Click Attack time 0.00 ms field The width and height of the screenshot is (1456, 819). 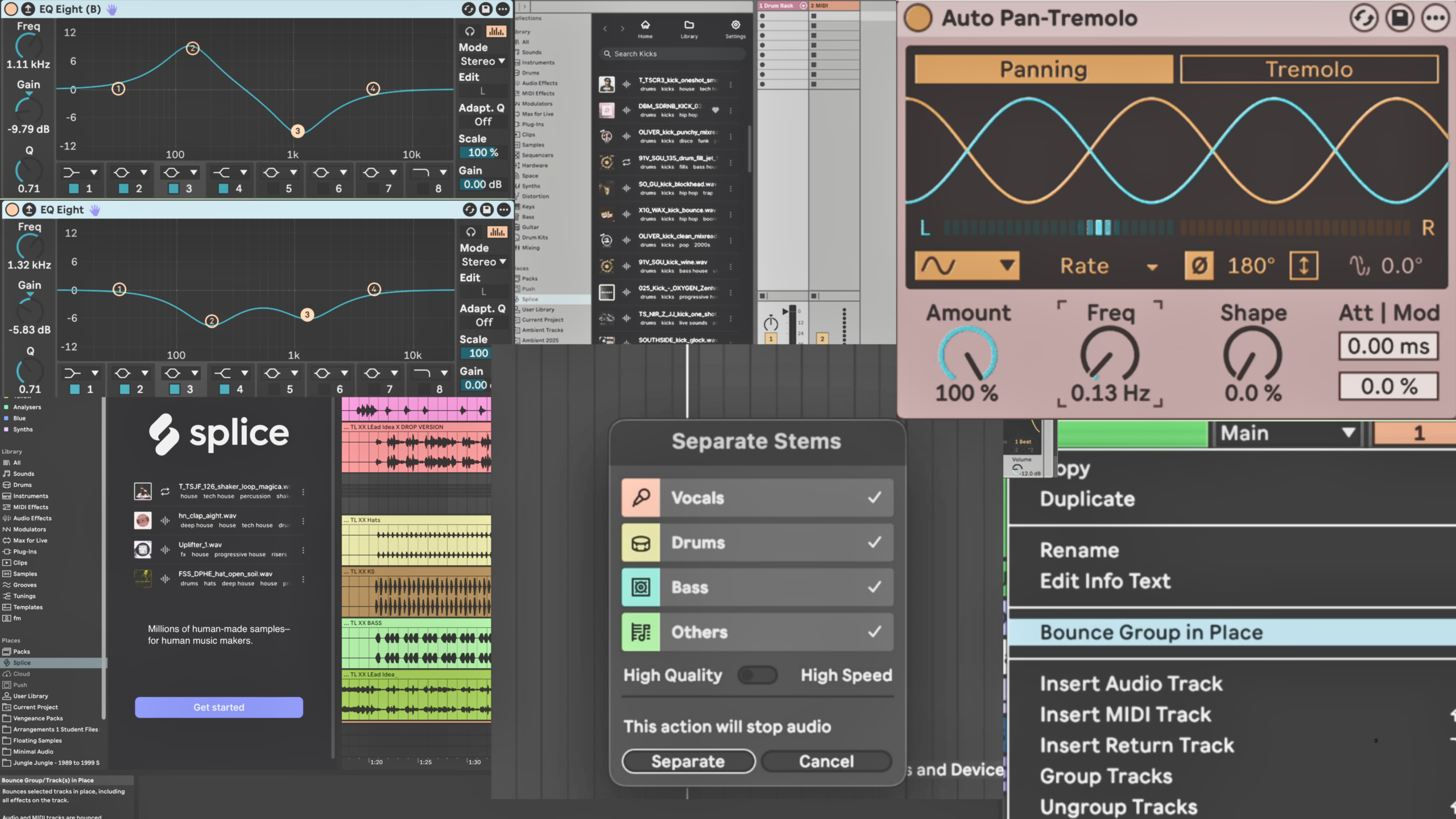point(1388,346)
